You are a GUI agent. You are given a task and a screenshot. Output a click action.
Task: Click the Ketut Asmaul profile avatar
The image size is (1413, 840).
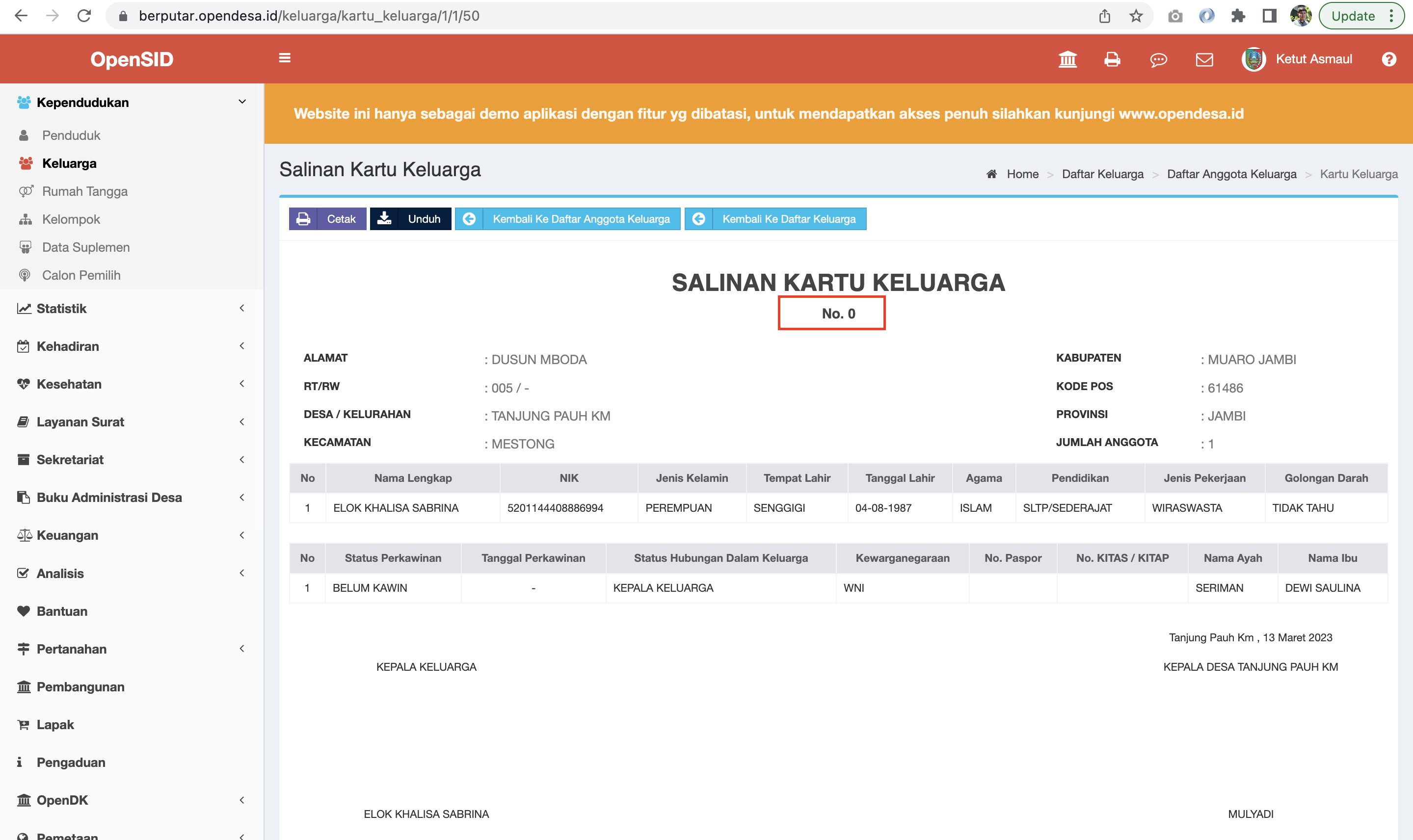click(1252, 59)
